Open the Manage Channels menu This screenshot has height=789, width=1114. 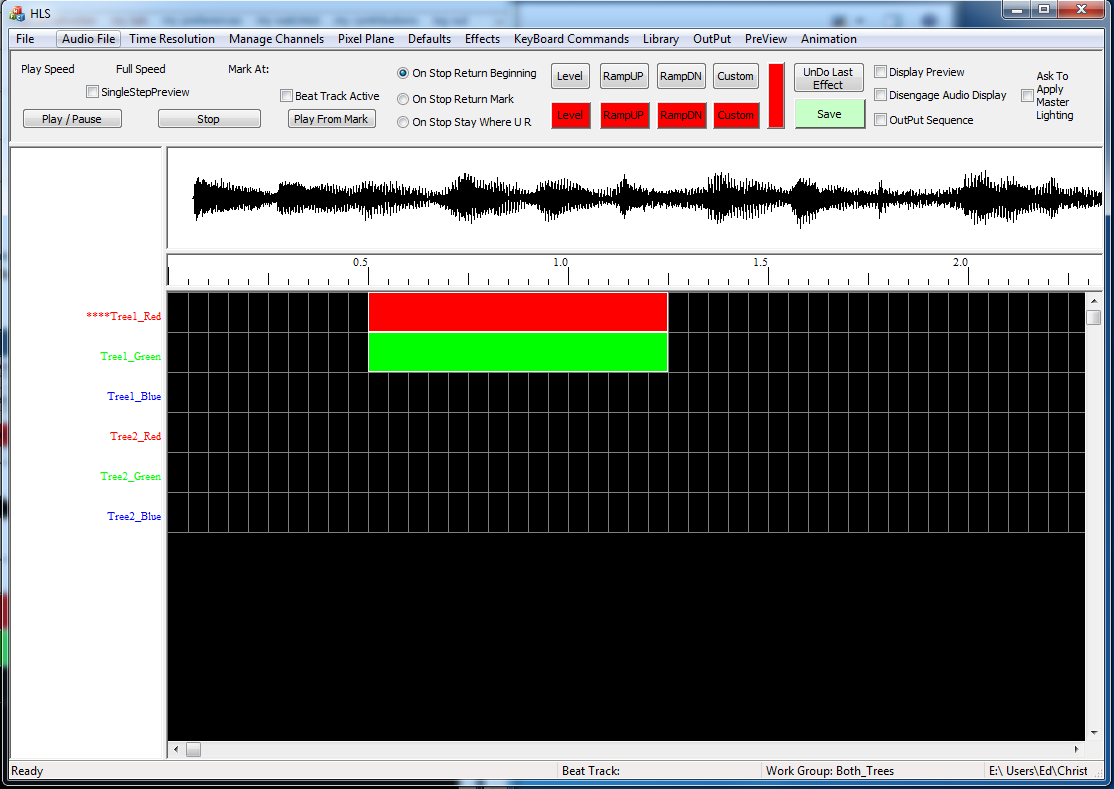pyautogui.click(x=276, y=39)
